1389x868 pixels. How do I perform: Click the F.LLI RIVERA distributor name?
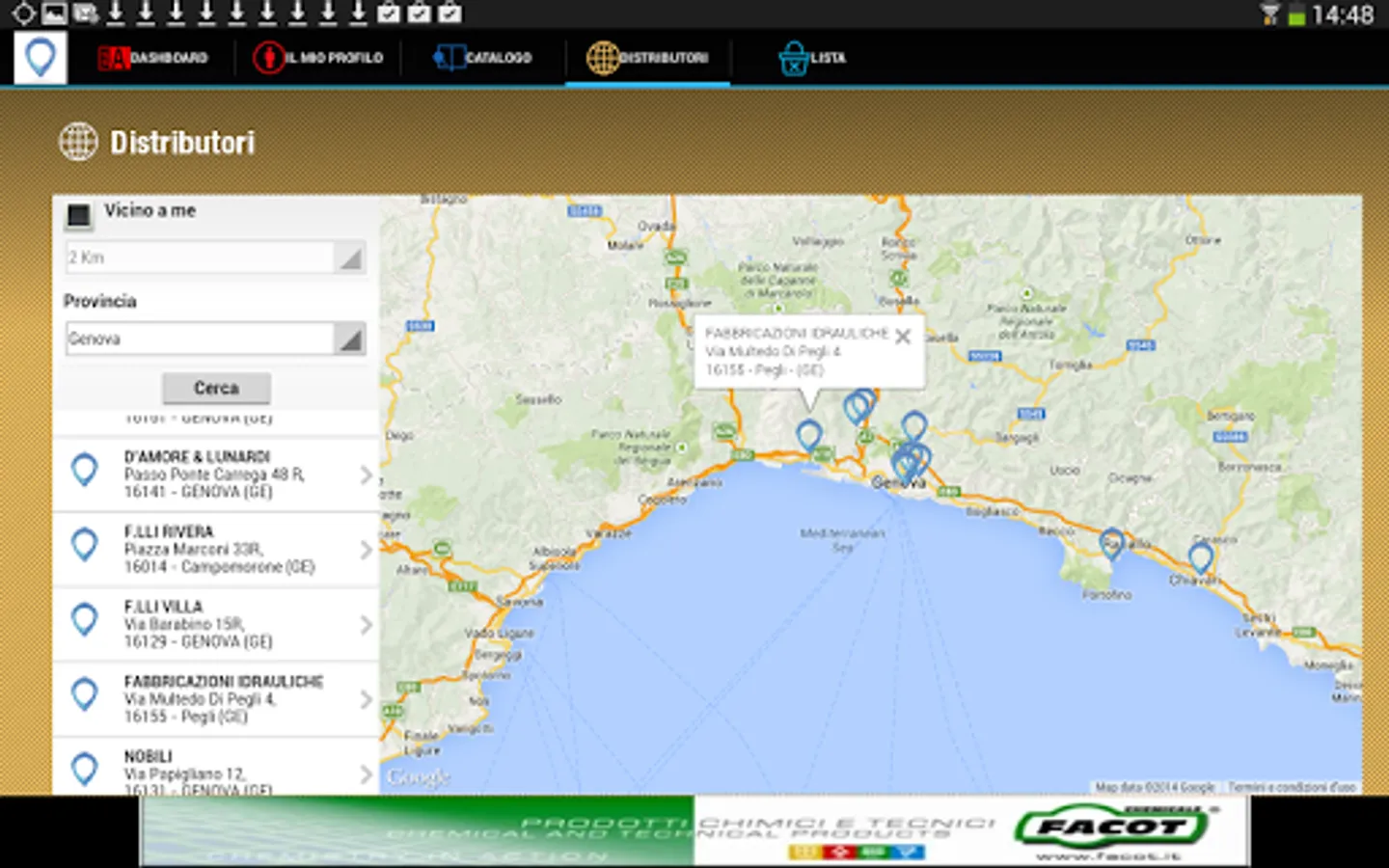click(169, 531)
